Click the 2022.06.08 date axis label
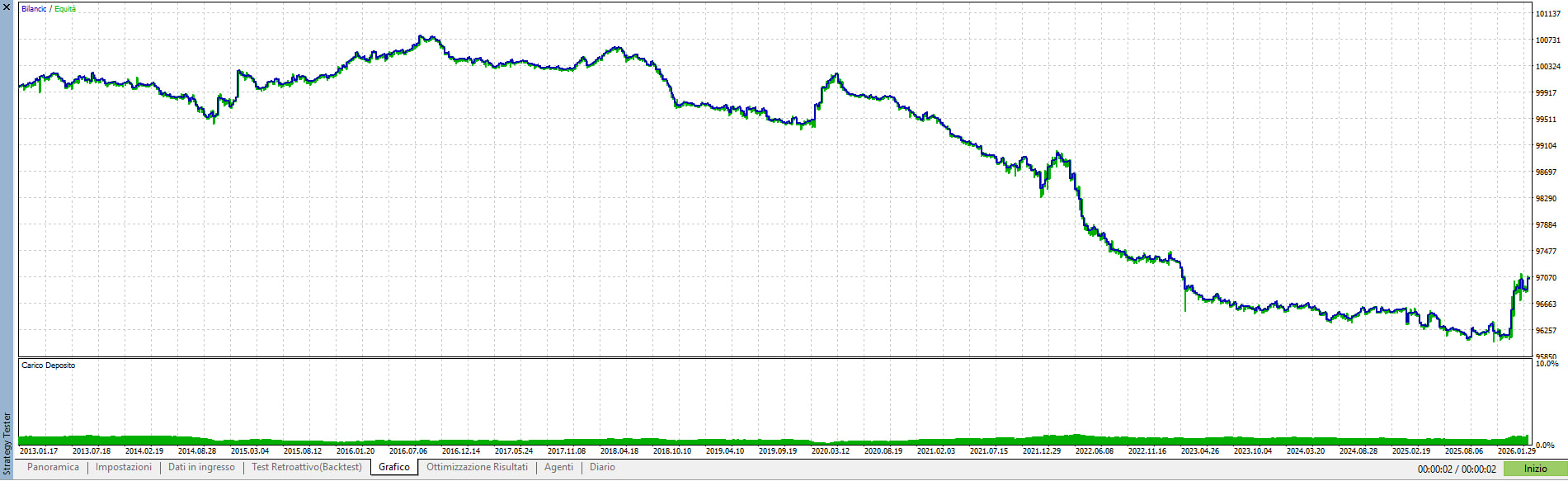The width and height of the screenshot is (1568, 481). 1095,451
